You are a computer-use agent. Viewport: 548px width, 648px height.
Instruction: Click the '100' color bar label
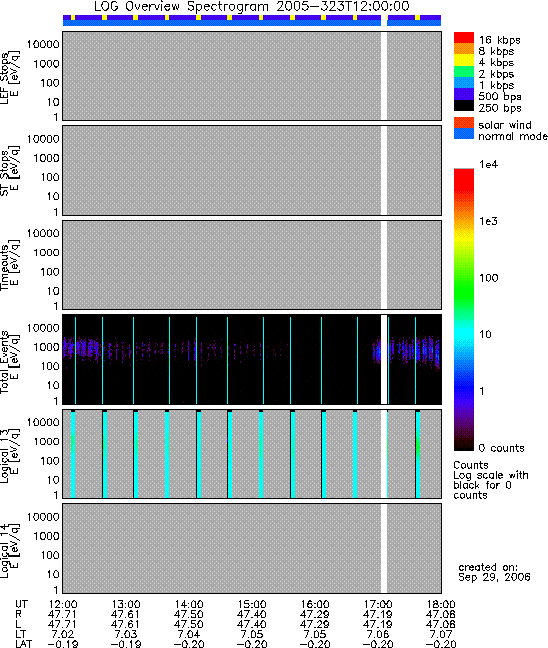[488, 278]
